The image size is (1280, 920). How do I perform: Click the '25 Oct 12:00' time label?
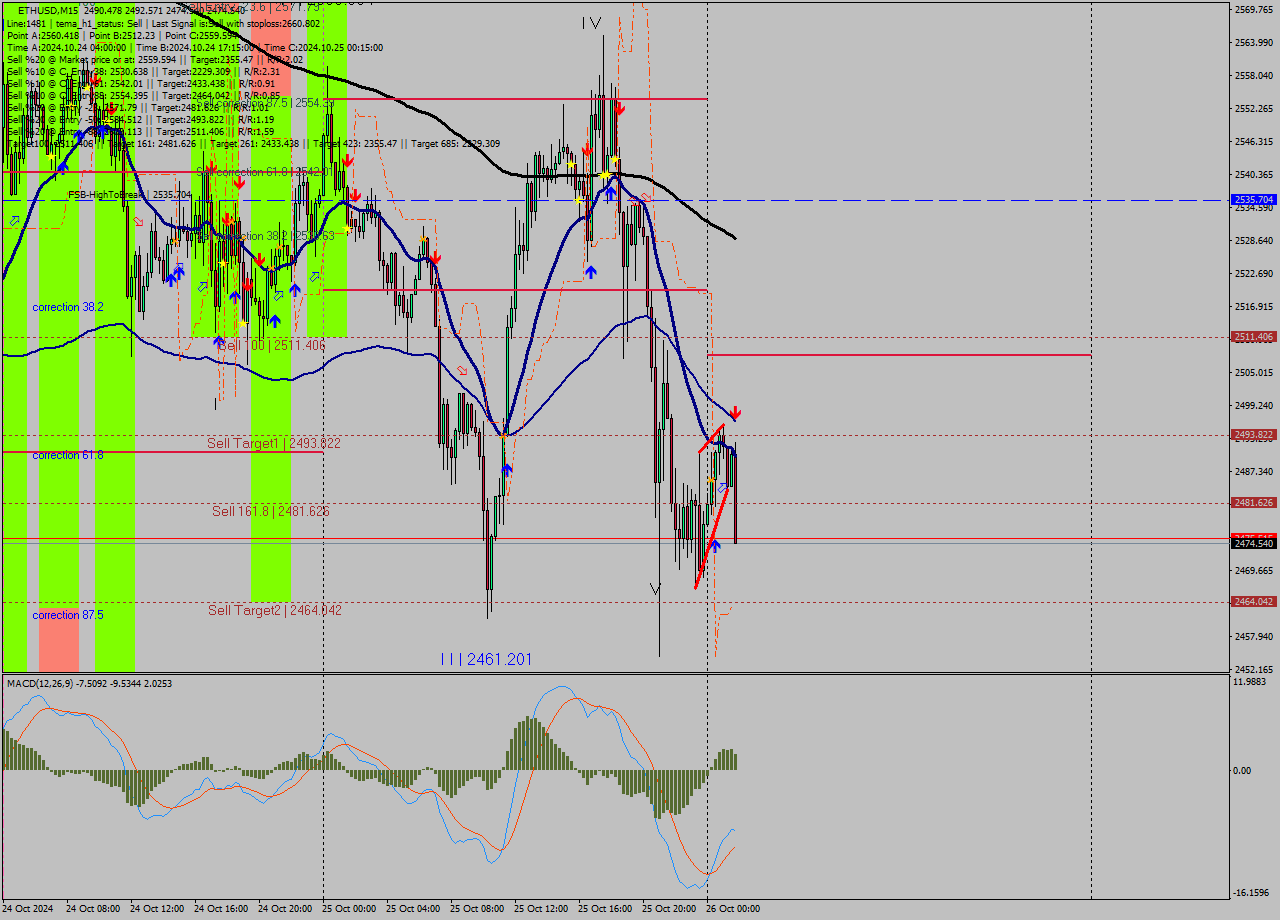[x=541, y=909]
